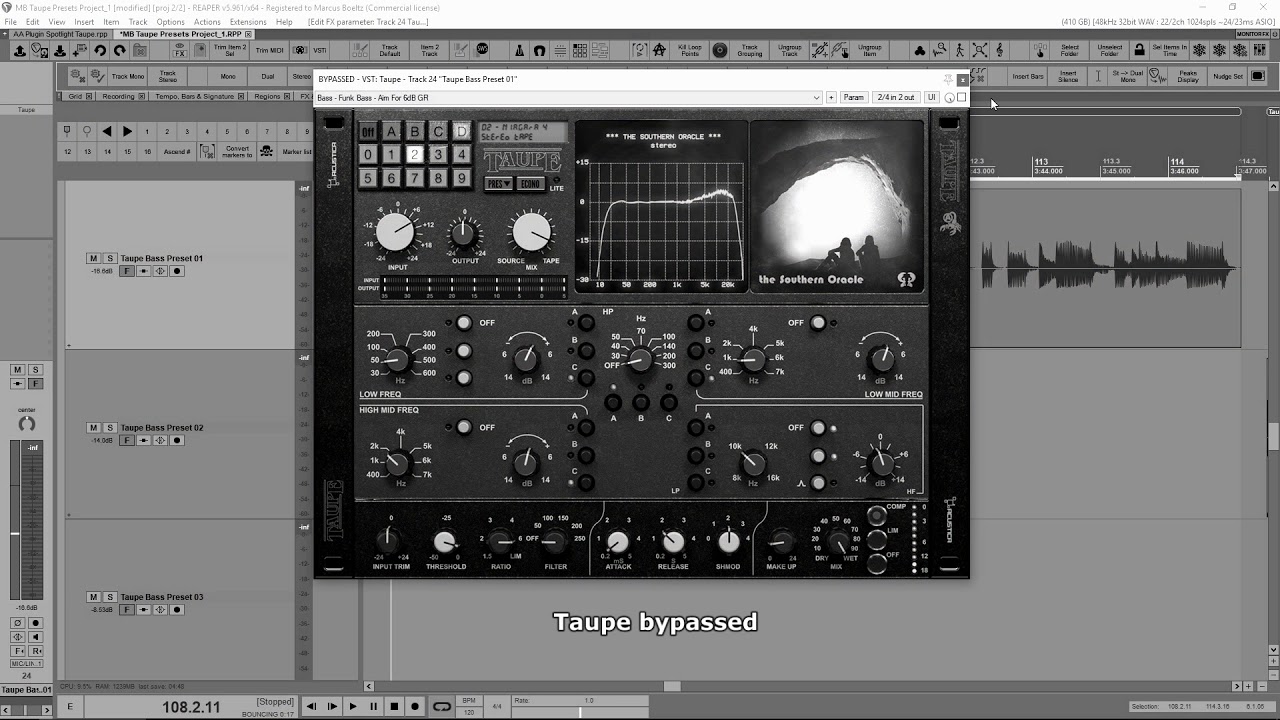
Task: Toggle the LOW FREQ band OFF switch
Action: coord(464,323)
